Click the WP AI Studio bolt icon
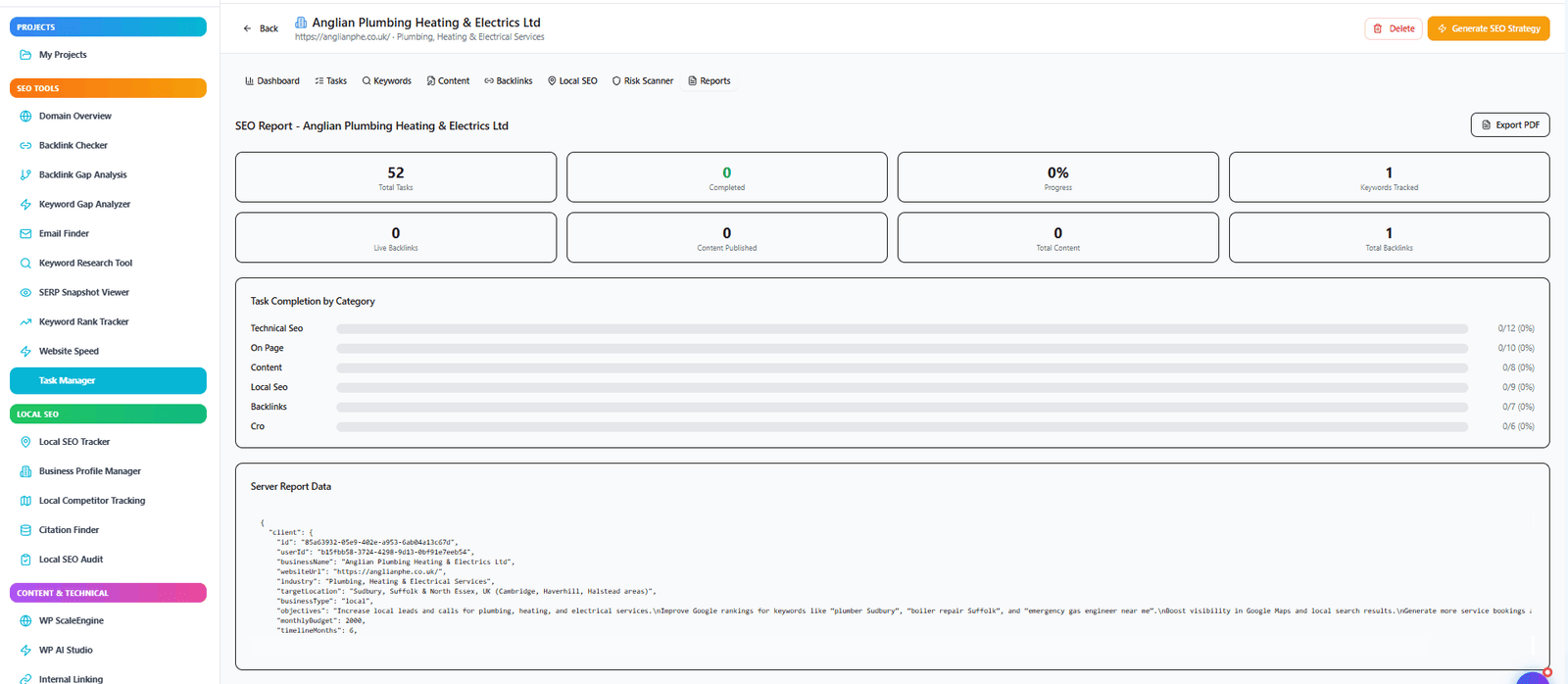1568x684 pixels. click(25, 650)
